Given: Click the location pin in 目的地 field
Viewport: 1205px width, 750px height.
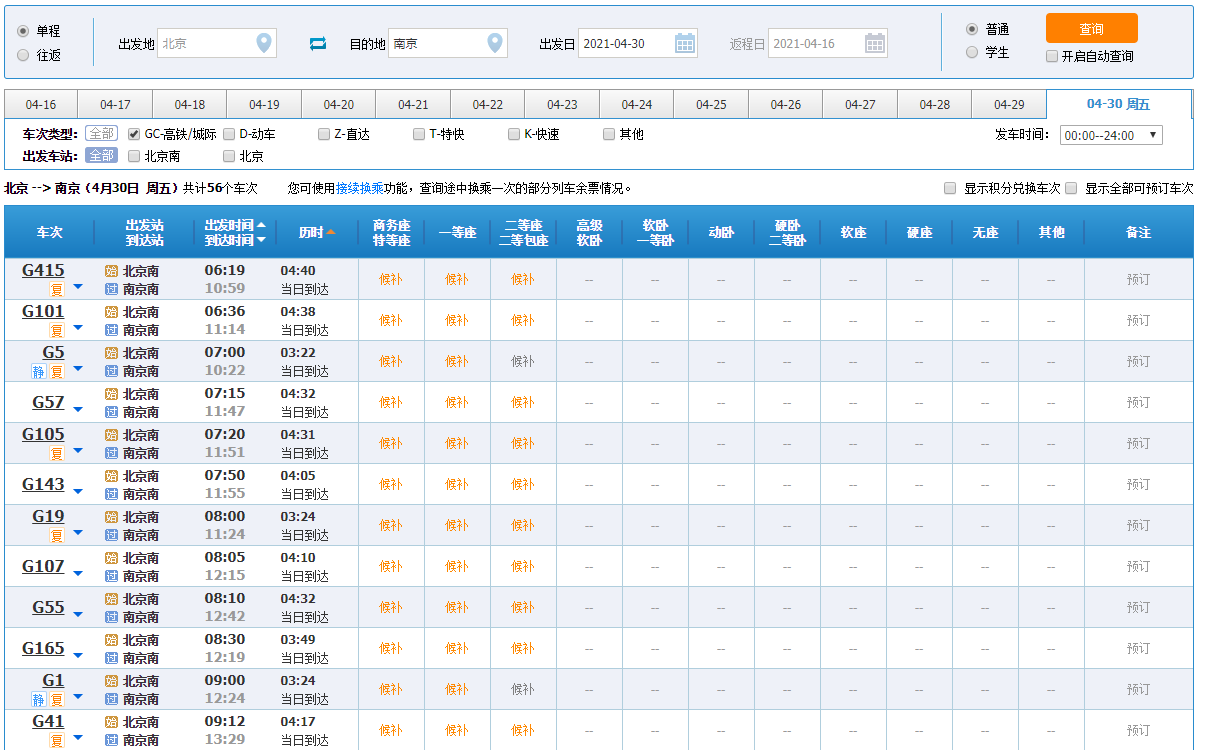Looking at the screenshot, I should (494, 43).
